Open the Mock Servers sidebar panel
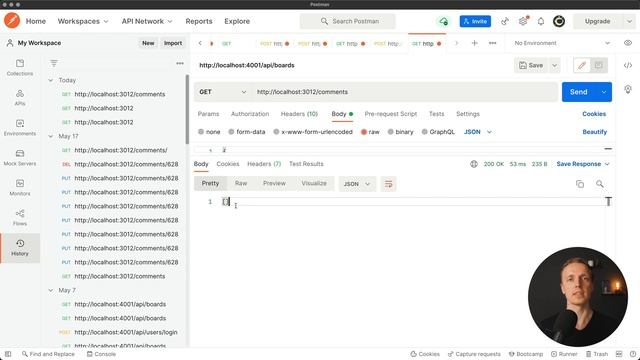Image resolution: width=640 pixels, height=360 pixels. (20, 158)
